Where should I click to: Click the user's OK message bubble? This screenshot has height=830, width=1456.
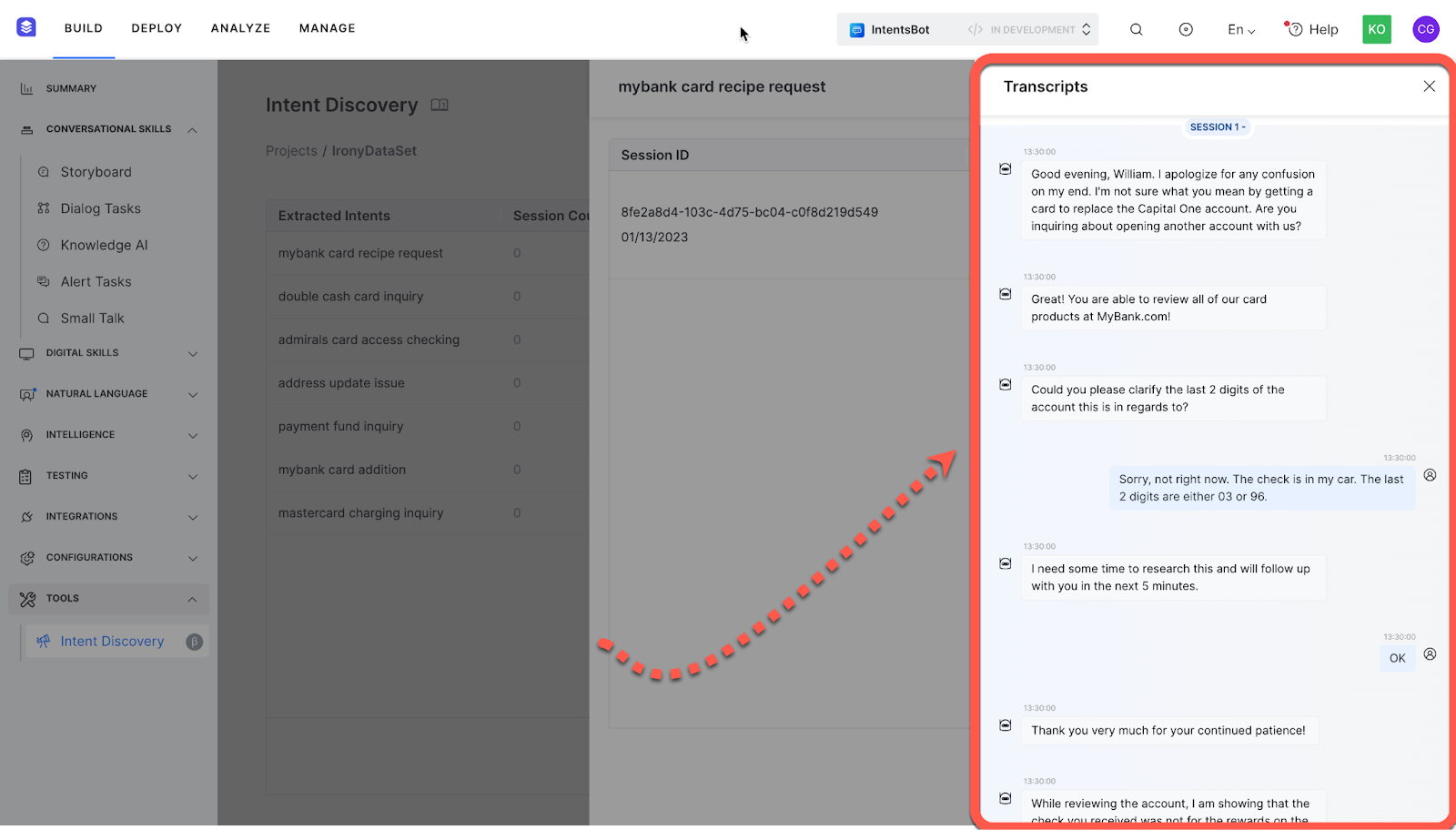1397,658
